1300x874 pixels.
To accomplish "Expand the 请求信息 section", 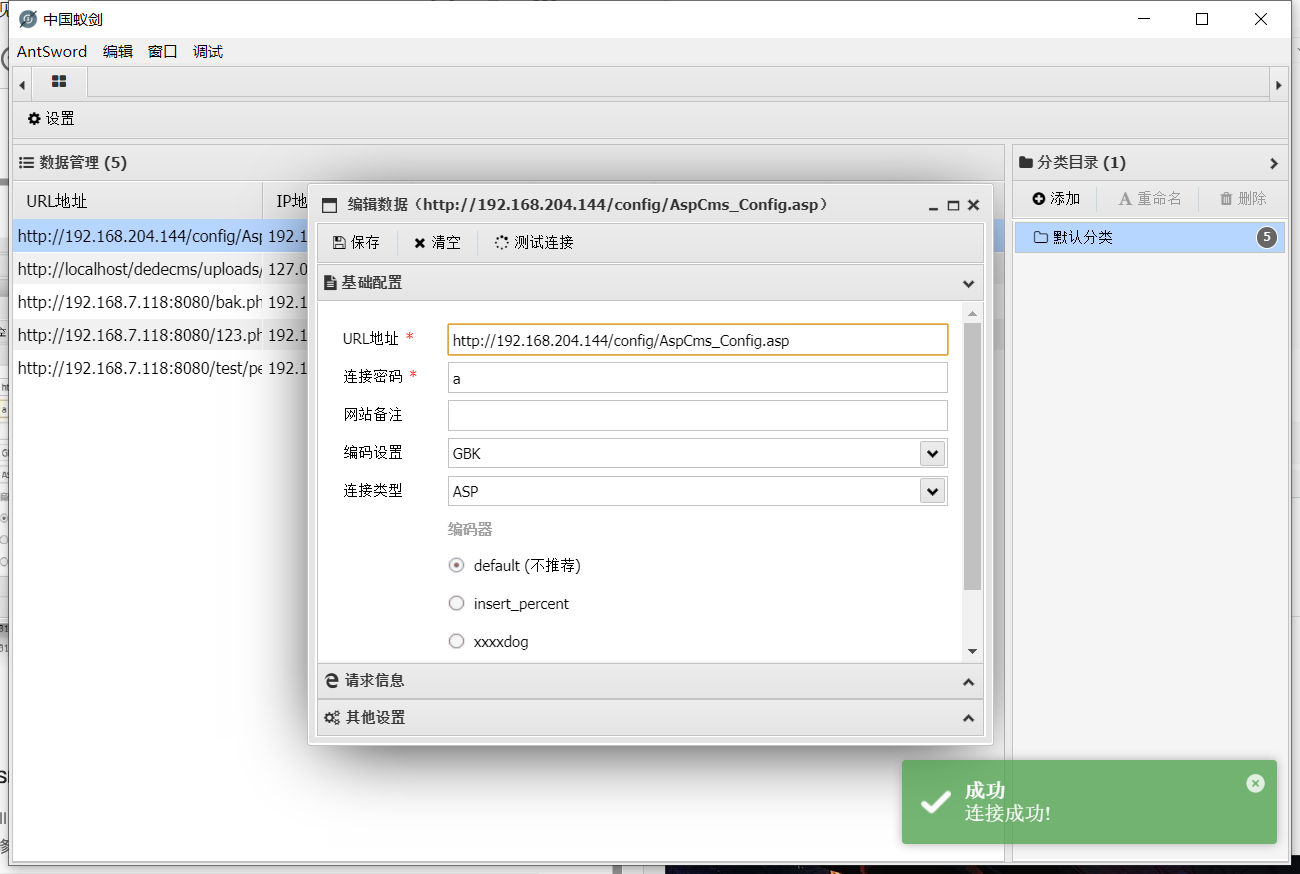I will pyautogui.click(x=968, y=681).
